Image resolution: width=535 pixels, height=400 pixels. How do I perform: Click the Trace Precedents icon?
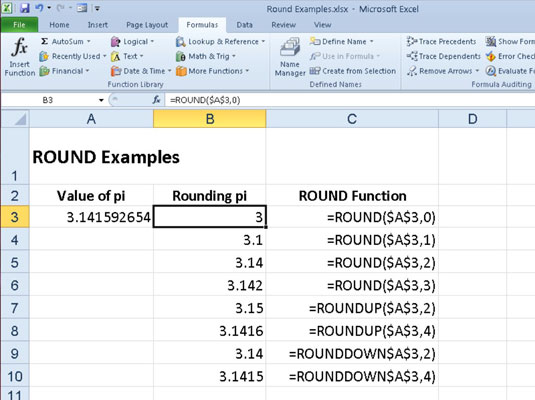pos(411,41)
